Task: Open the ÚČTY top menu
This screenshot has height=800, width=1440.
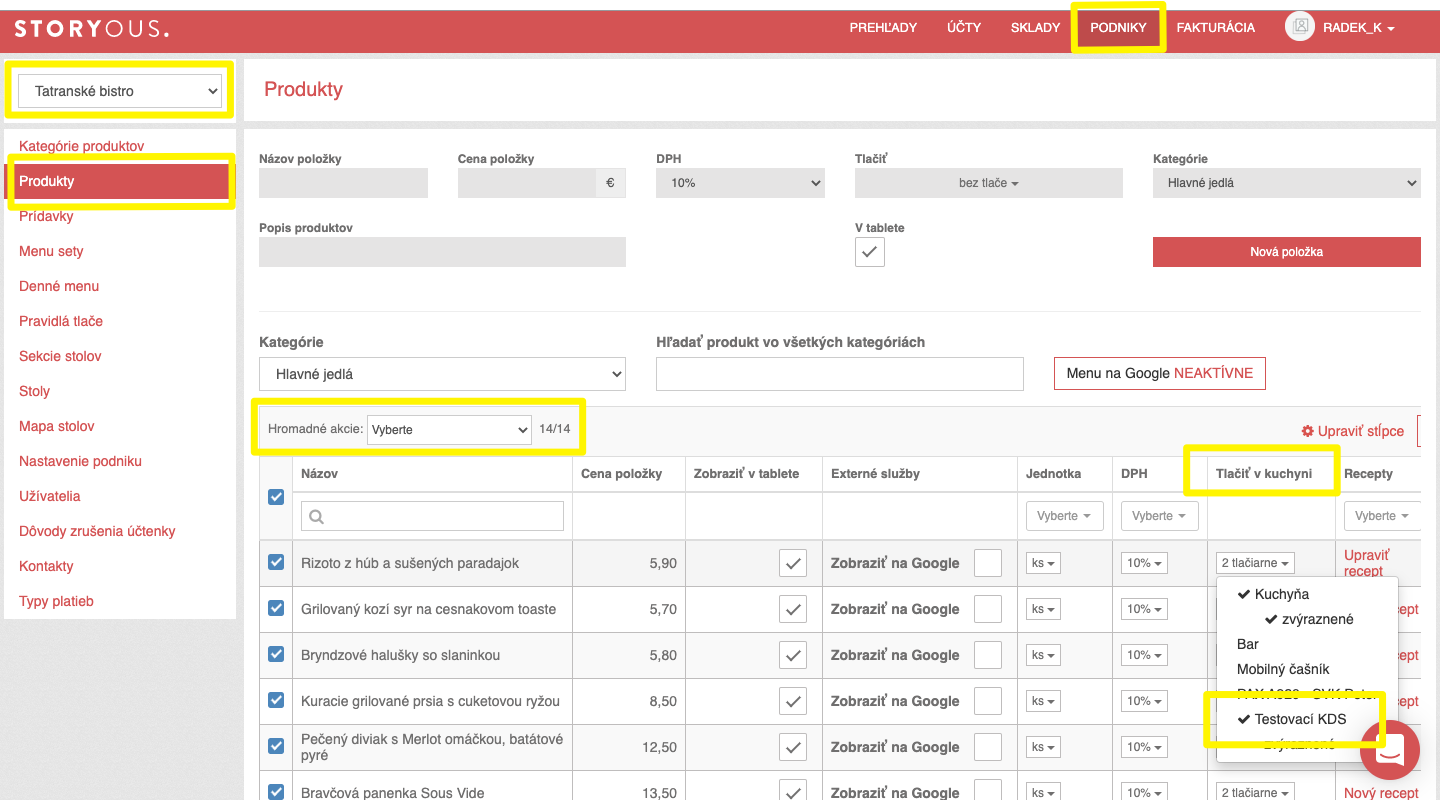Action: point(964,28)
